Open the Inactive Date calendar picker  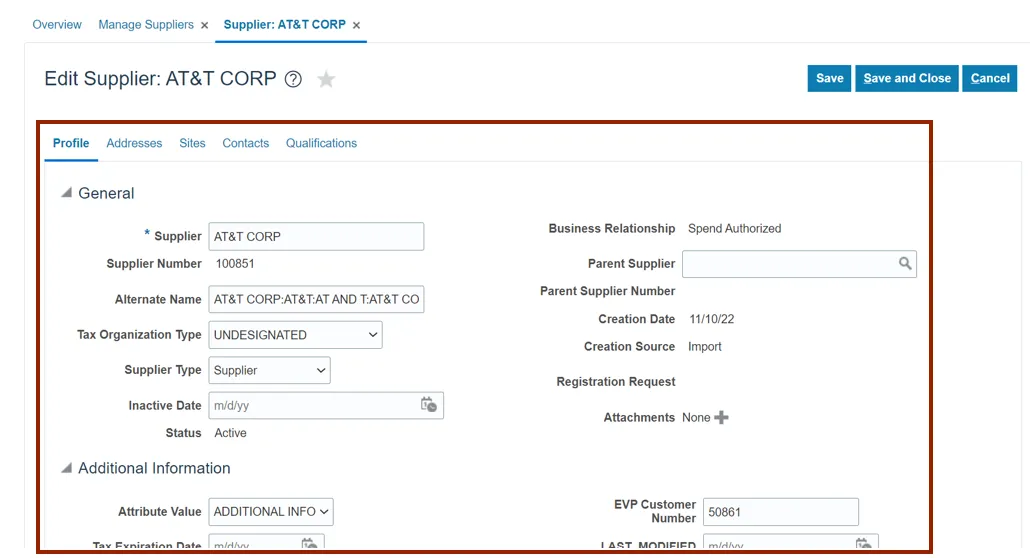428,405
